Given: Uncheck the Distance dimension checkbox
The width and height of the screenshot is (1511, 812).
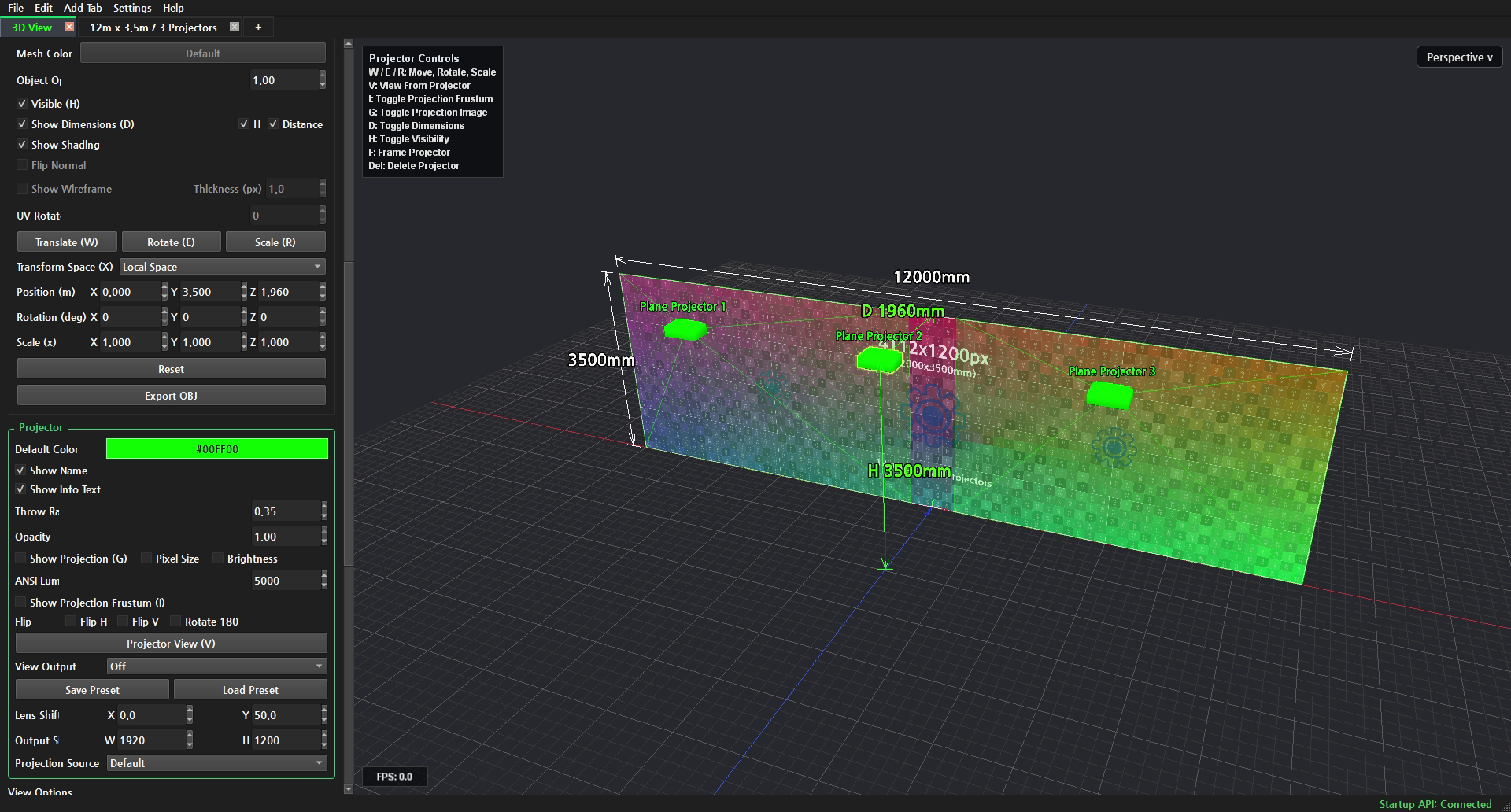Looking at the screenshot, I should (x=273, y=124).
